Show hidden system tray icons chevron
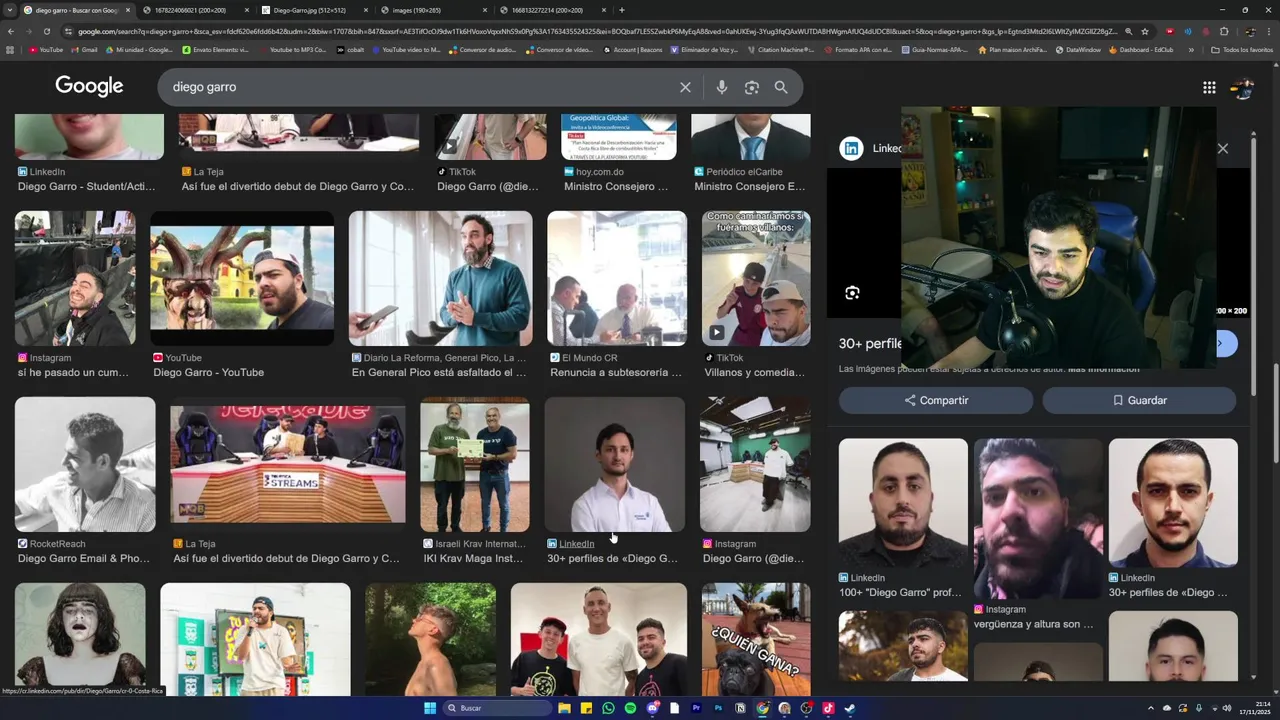The width and height of the screenshot is (1280, 720). [x=1151, y=708]
